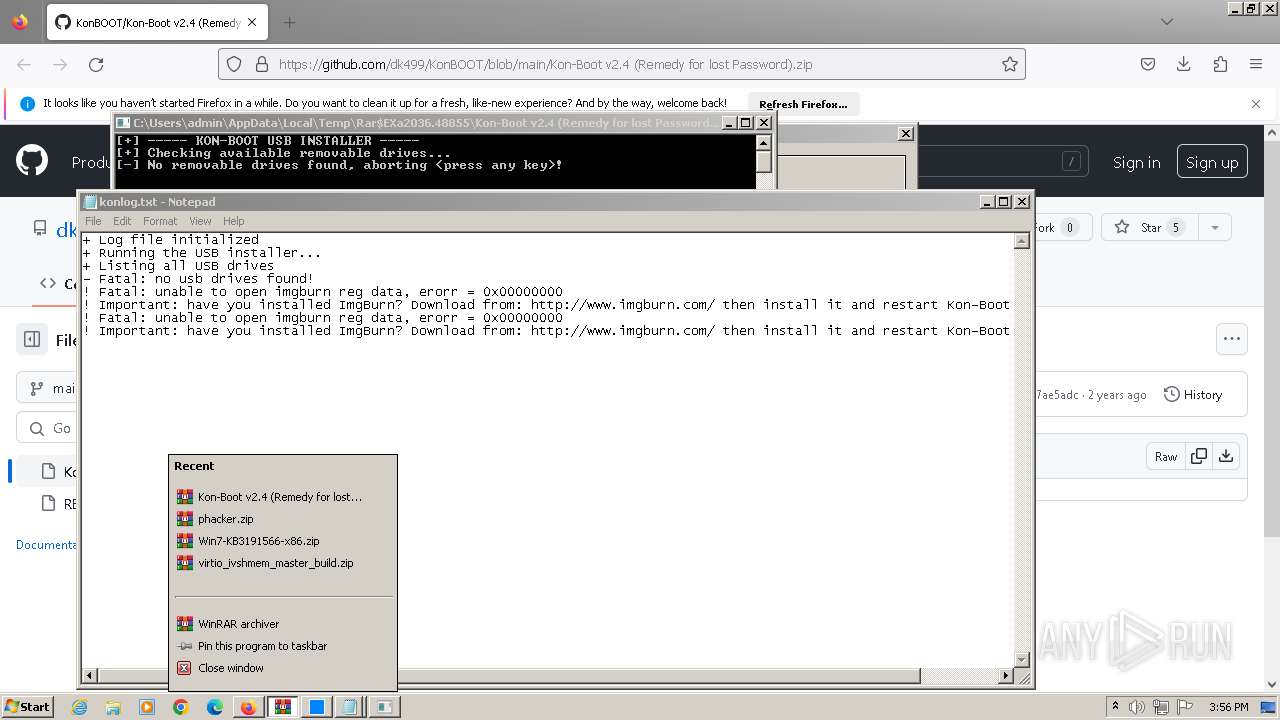Open Windows Explorer folder taskbar icon
1280x720 pixels.
113,707
